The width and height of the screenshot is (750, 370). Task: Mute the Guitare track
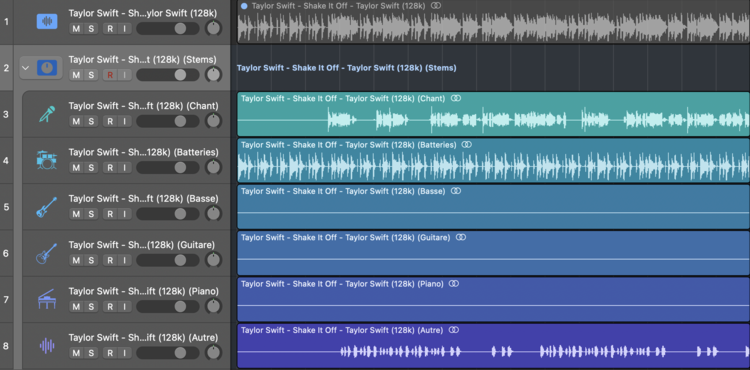[x=76, y=260]
